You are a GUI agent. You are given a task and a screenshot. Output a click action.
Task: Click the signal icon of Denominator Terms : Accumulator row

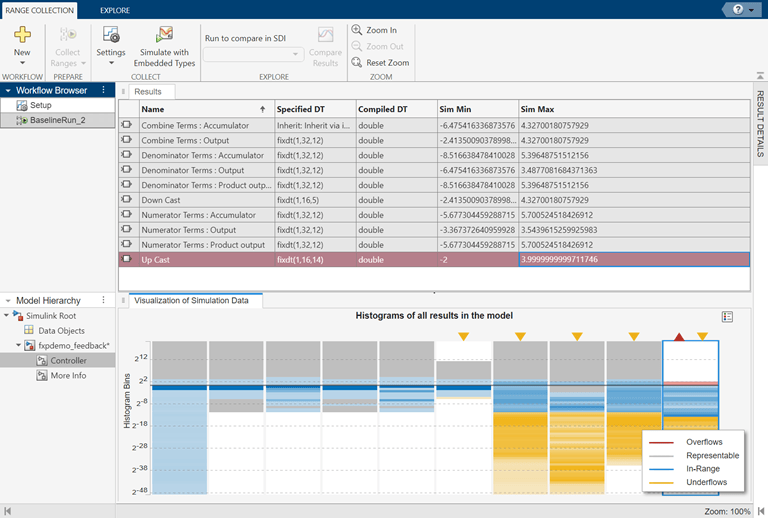point(127,155)
